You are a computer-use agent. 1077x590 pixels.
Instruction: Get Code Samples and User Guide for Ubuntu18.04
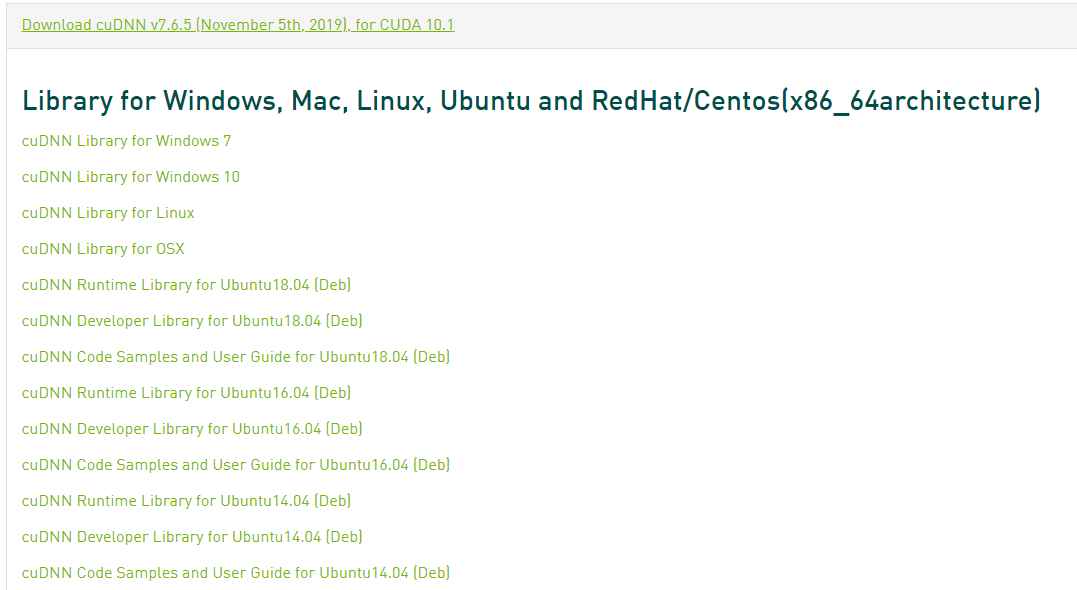point(236,357)
